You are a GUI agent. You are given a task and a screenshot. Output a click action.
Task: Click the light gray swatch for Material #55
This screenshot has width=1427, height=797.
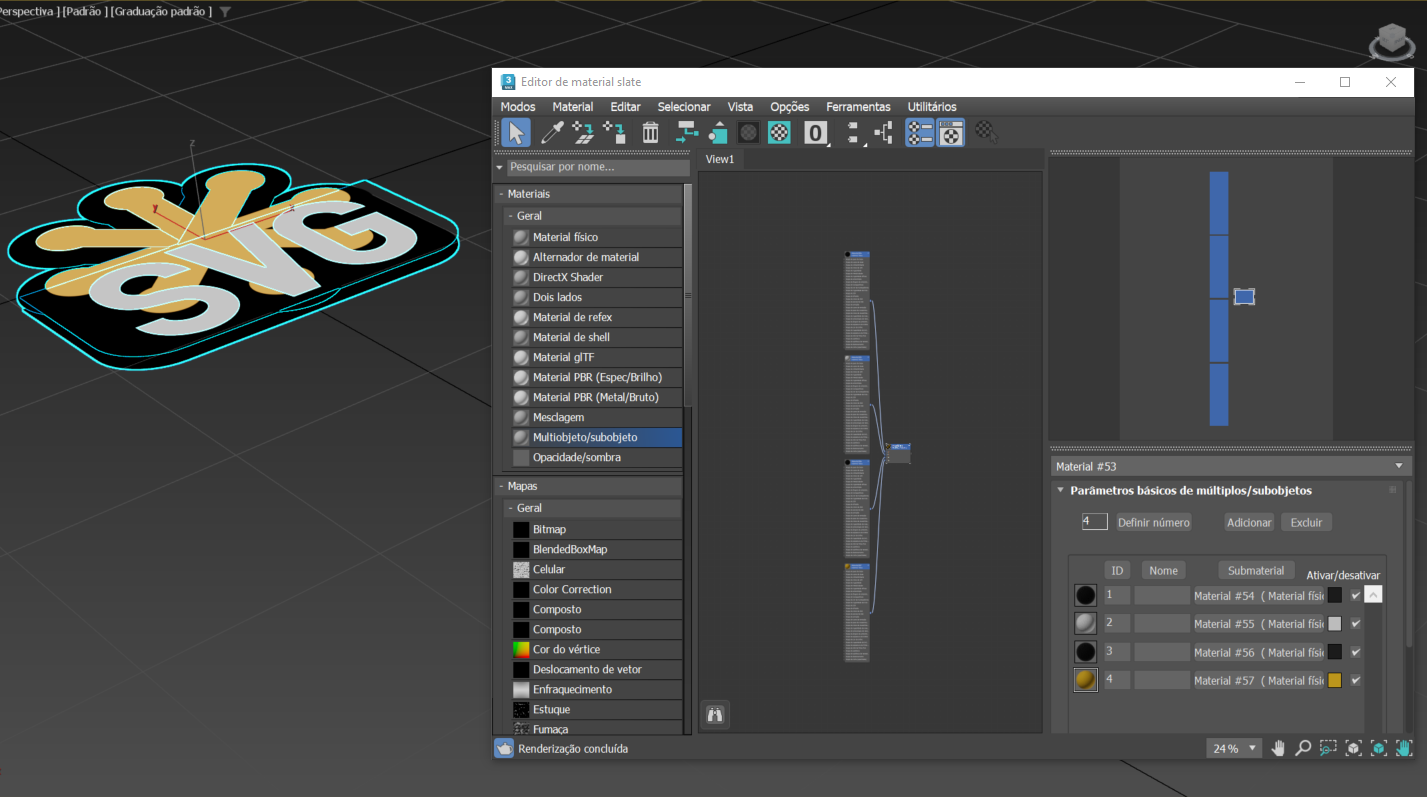point(1334,623)
